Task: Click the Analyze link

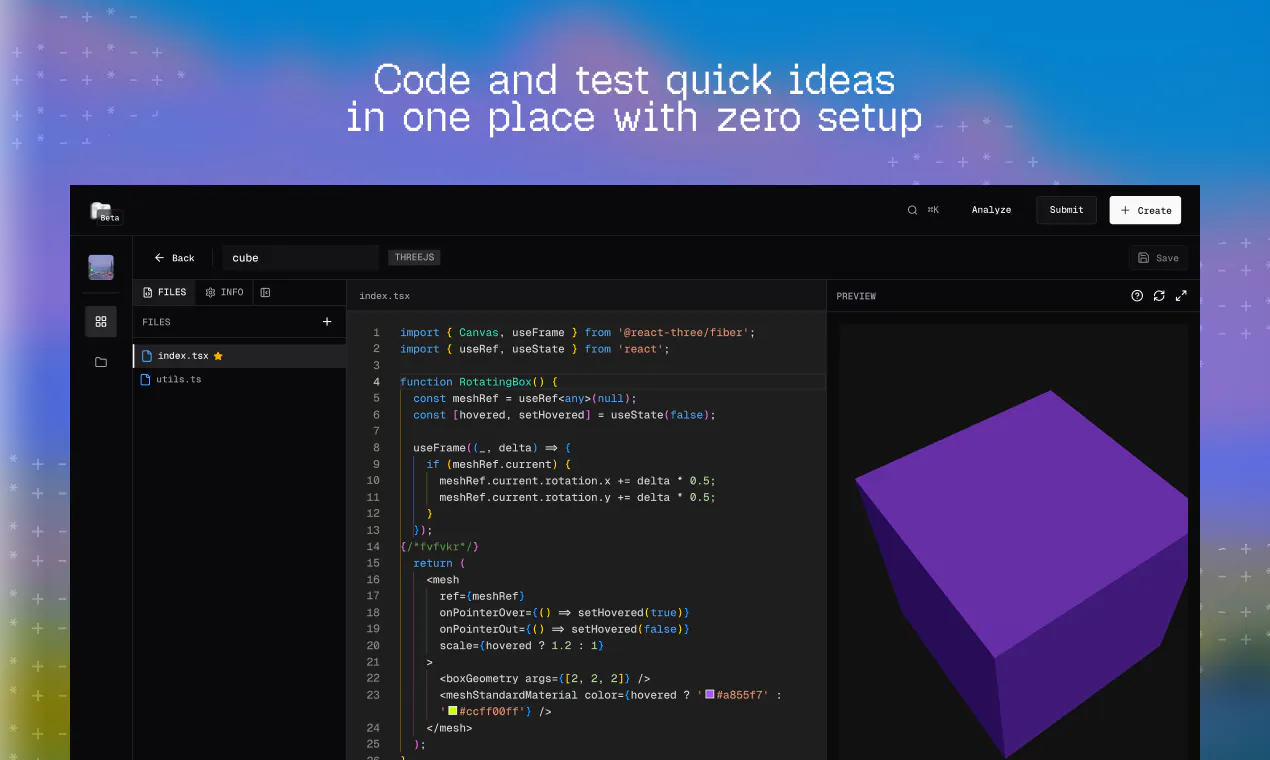Action: (991, 210)
